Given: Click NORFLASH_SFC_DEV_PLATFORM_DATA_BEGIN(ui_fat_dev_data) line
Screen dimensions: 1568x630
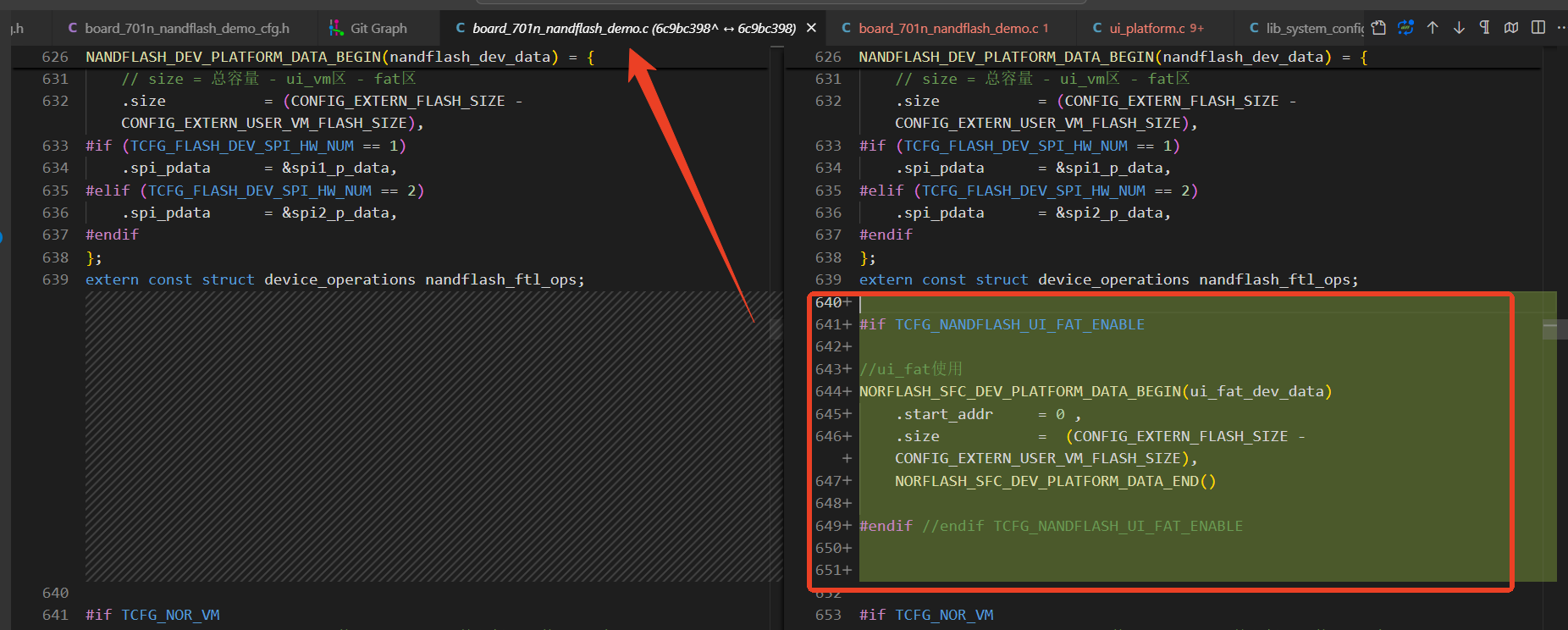Looking at the screenshot, I should pyautogui.click(x=1096, y=391).
